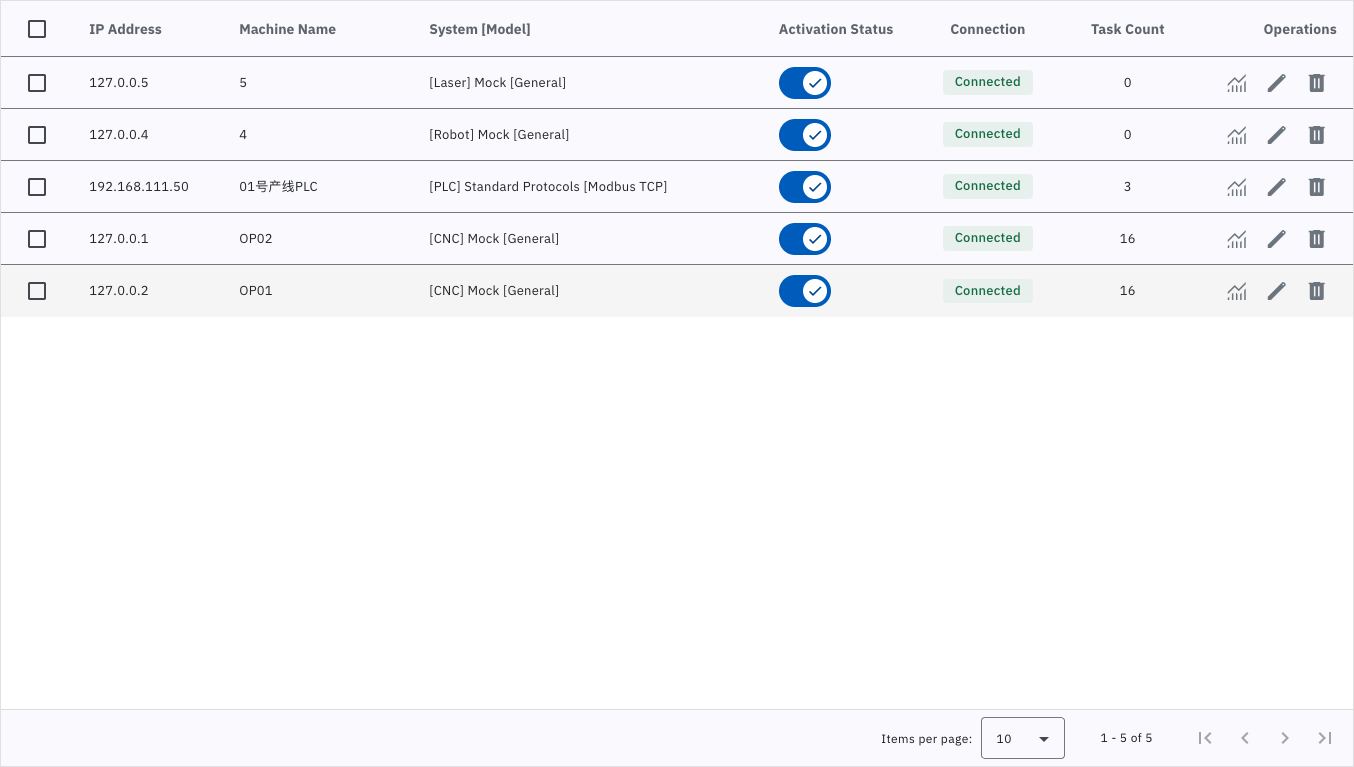The height and width of the screenshot is (767, 1354).
Task: Jump to last page in paginator
Action: (x=1325, y=738)
